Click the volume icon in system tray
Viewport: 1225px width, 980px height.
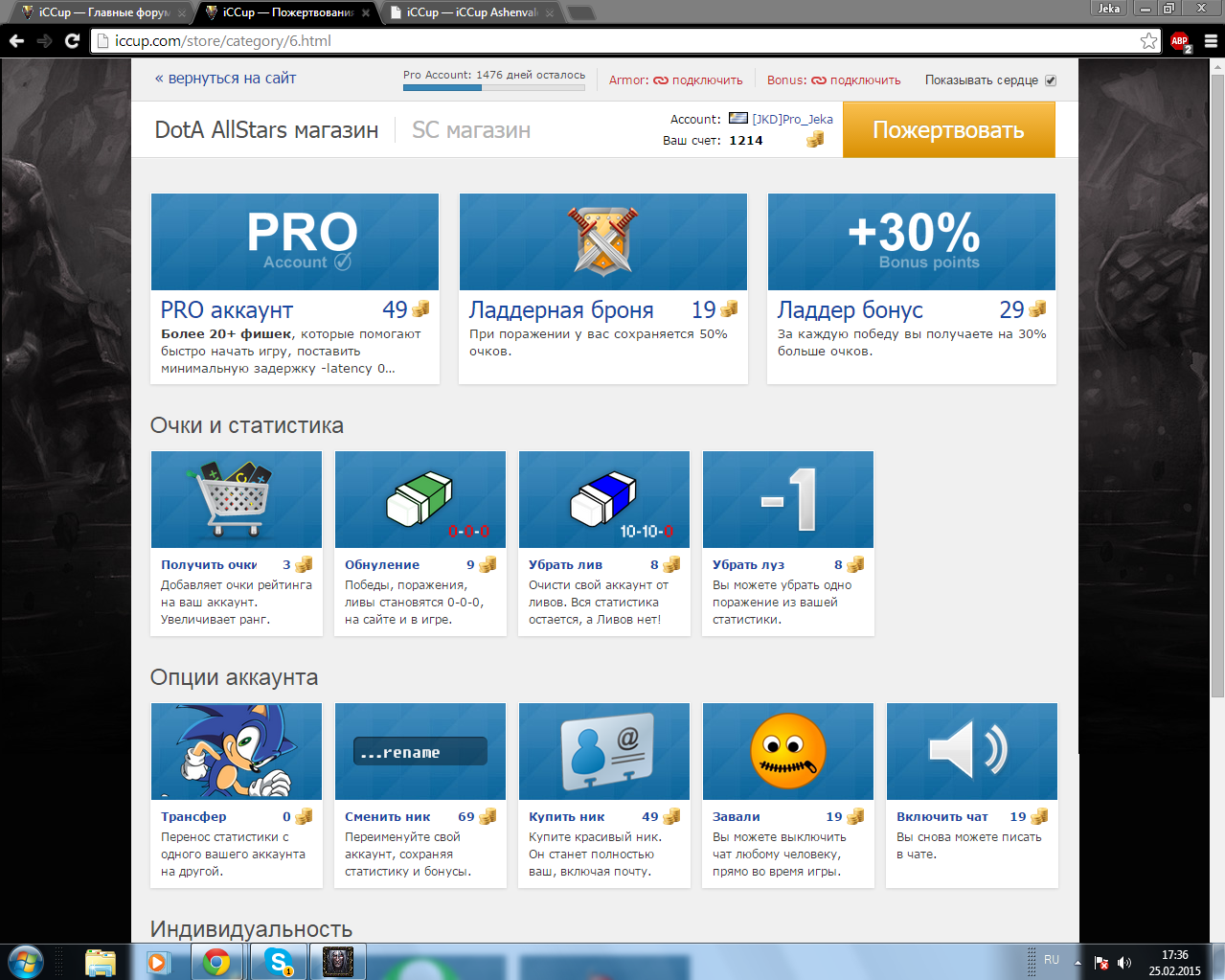[x=1124, y=963]
